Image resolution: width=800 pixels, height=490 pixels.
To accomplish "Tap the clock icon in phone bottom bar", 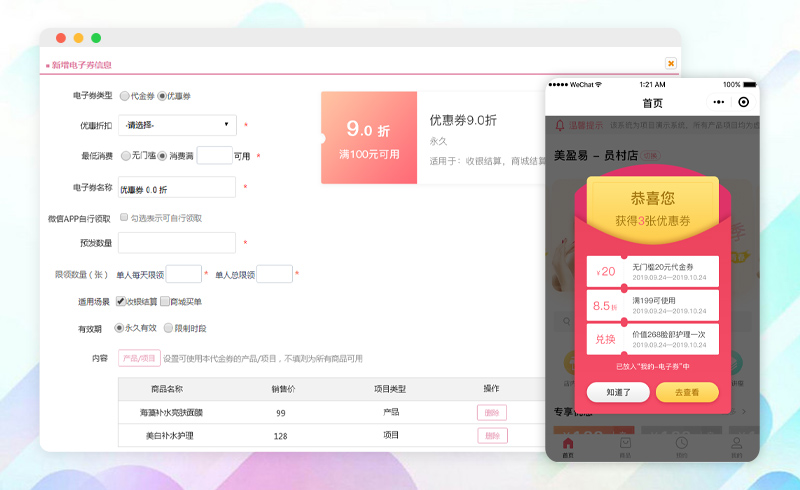I will [681, 443].
